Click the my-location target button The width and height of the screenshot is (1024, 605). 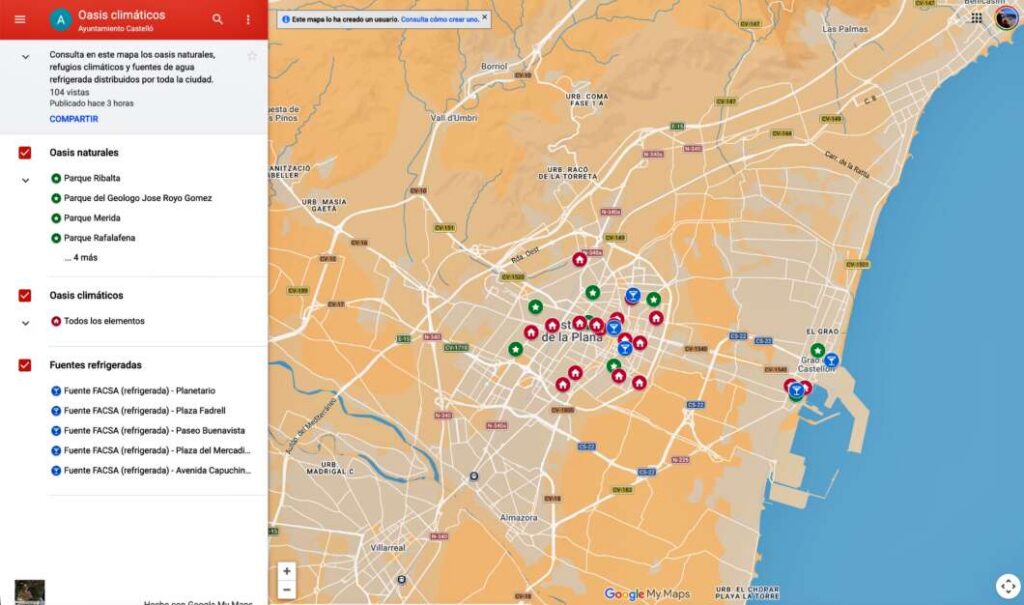1008,585
